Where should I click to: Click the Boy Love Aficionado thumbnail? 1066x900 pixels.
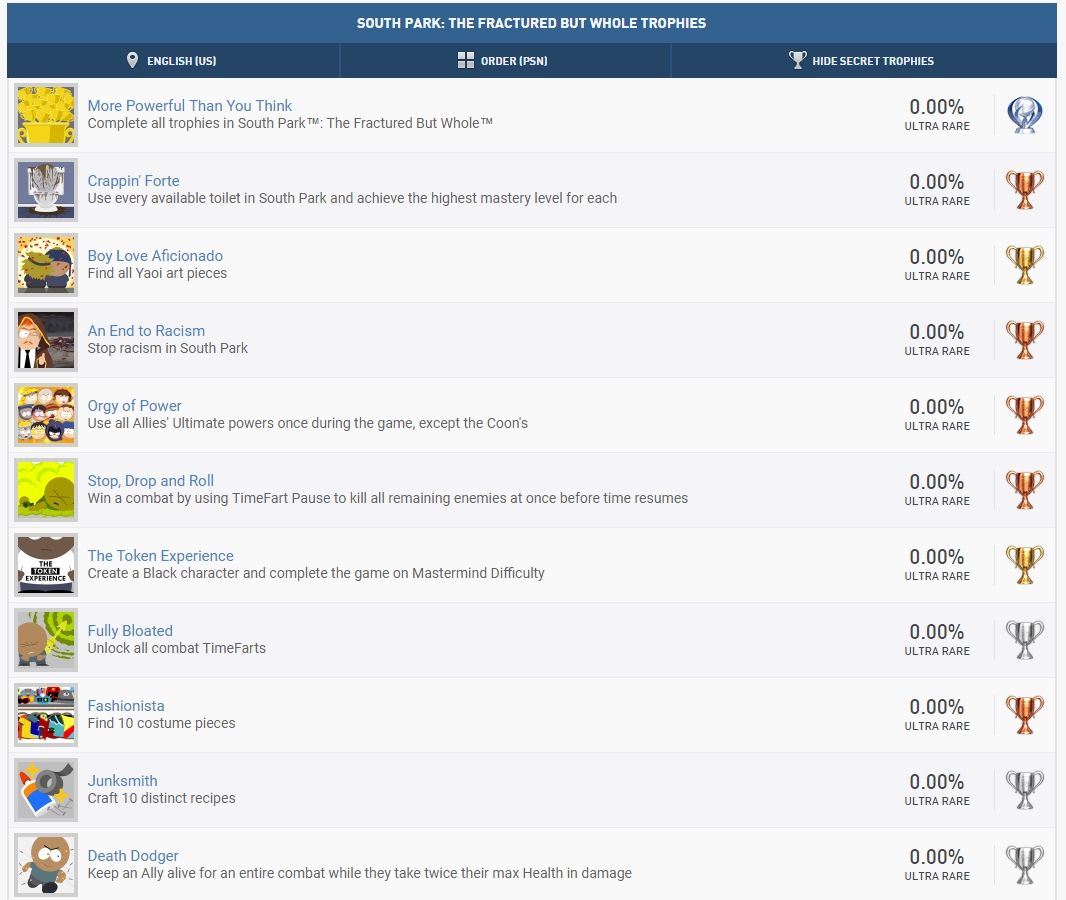click(46, 264)
